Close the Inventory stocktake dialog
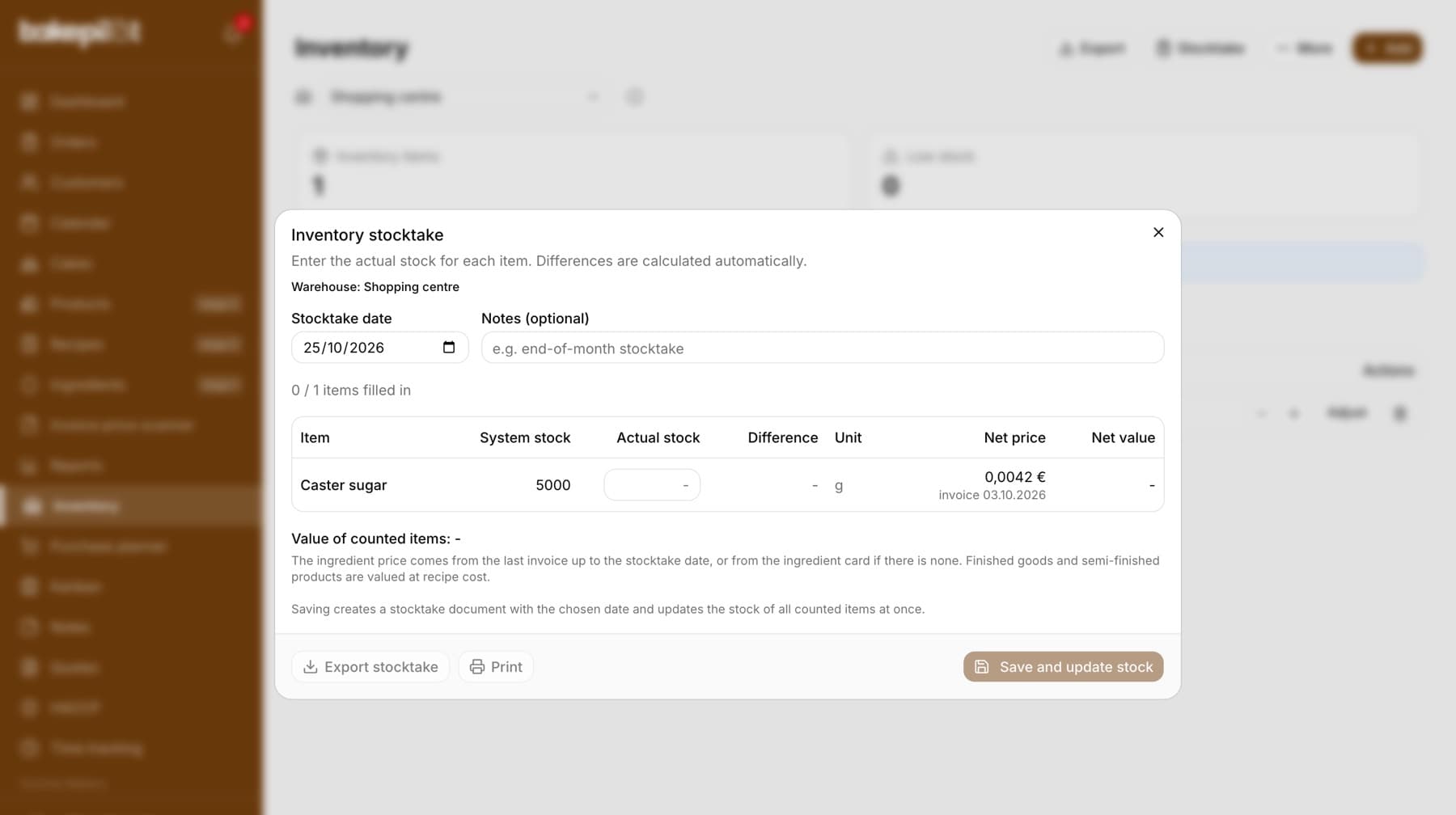Viewport: 1456px width, 815px height. click(1158, 233)
